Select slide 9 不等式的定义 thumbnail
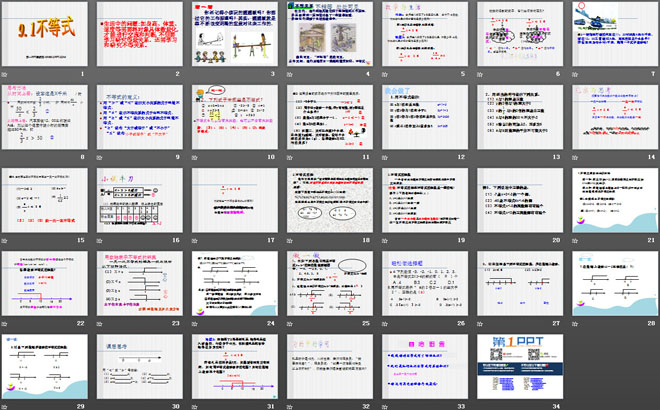This screenshot has height=410, width=660. pos(140,117)
